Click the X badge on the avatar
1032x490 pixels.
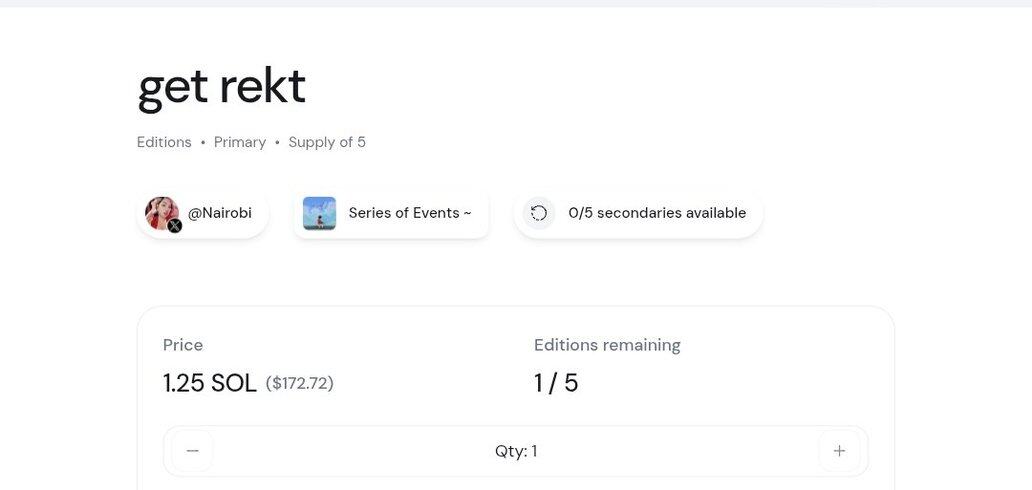tap(175, 226)
